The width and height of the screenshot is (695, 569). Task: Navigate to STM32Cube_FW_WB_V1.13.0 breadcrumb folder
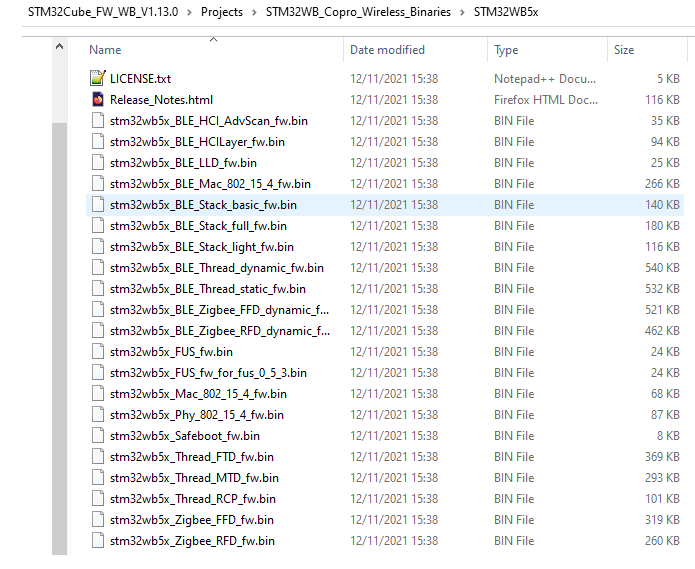103,12
